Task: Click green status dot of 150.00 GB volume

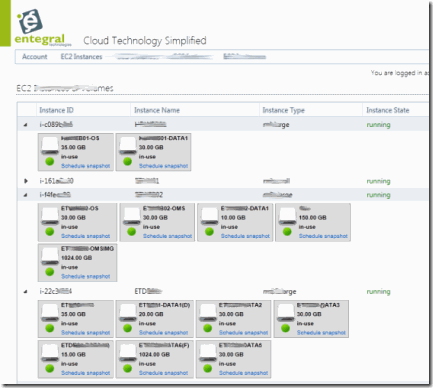Action: (287, 232)
